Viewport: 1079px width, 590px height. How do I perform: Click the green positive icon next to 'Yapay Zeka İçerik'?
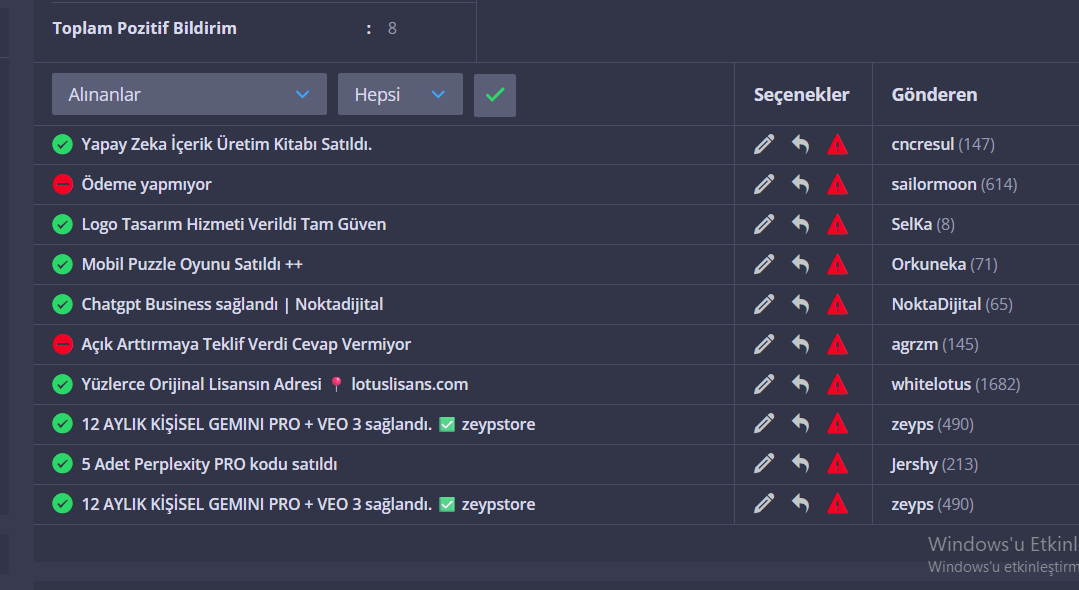[x=63, y=145]
